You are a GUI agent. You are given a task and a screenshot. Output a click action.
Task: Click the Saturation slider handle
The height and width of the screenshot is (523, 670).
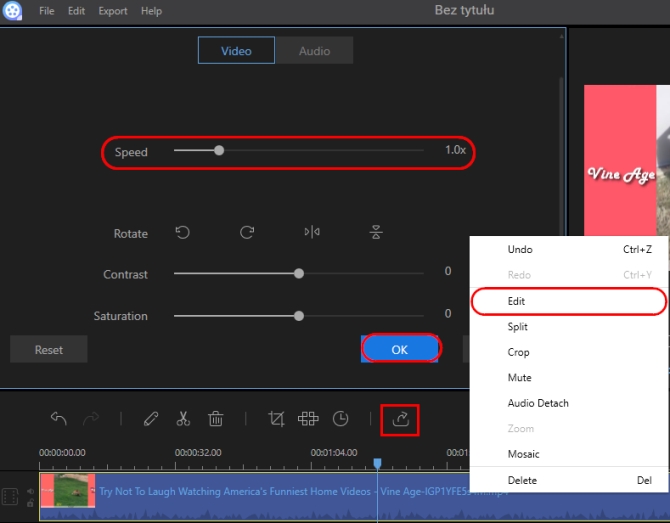(299, 316)
